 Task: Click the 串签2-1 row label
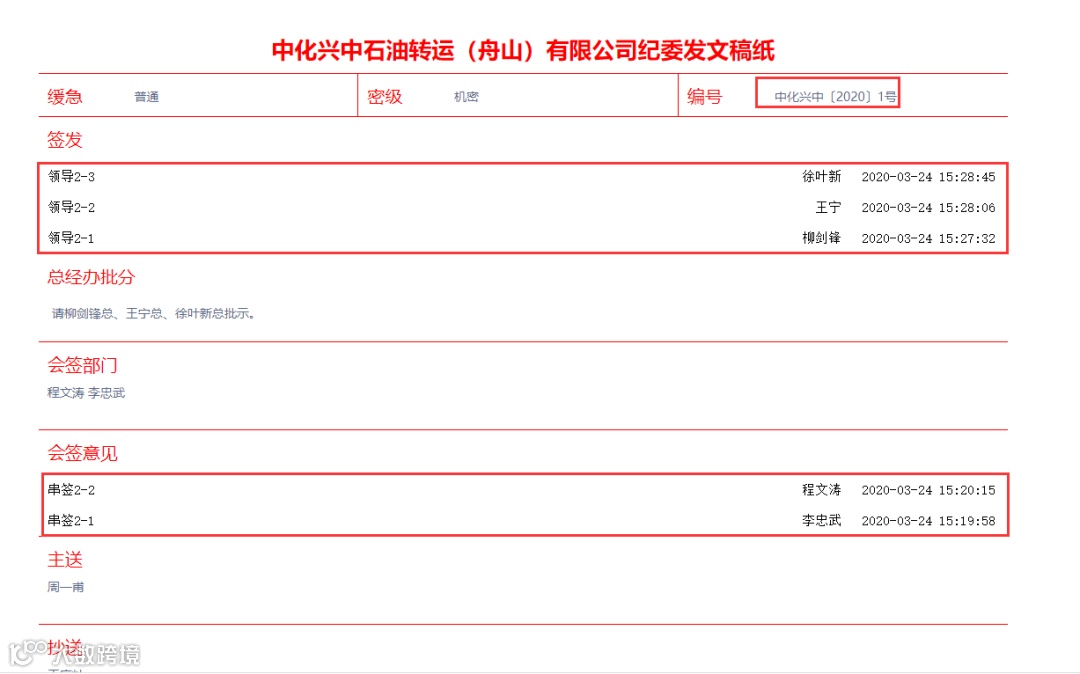pyautogui.click(x=71, y=521)
